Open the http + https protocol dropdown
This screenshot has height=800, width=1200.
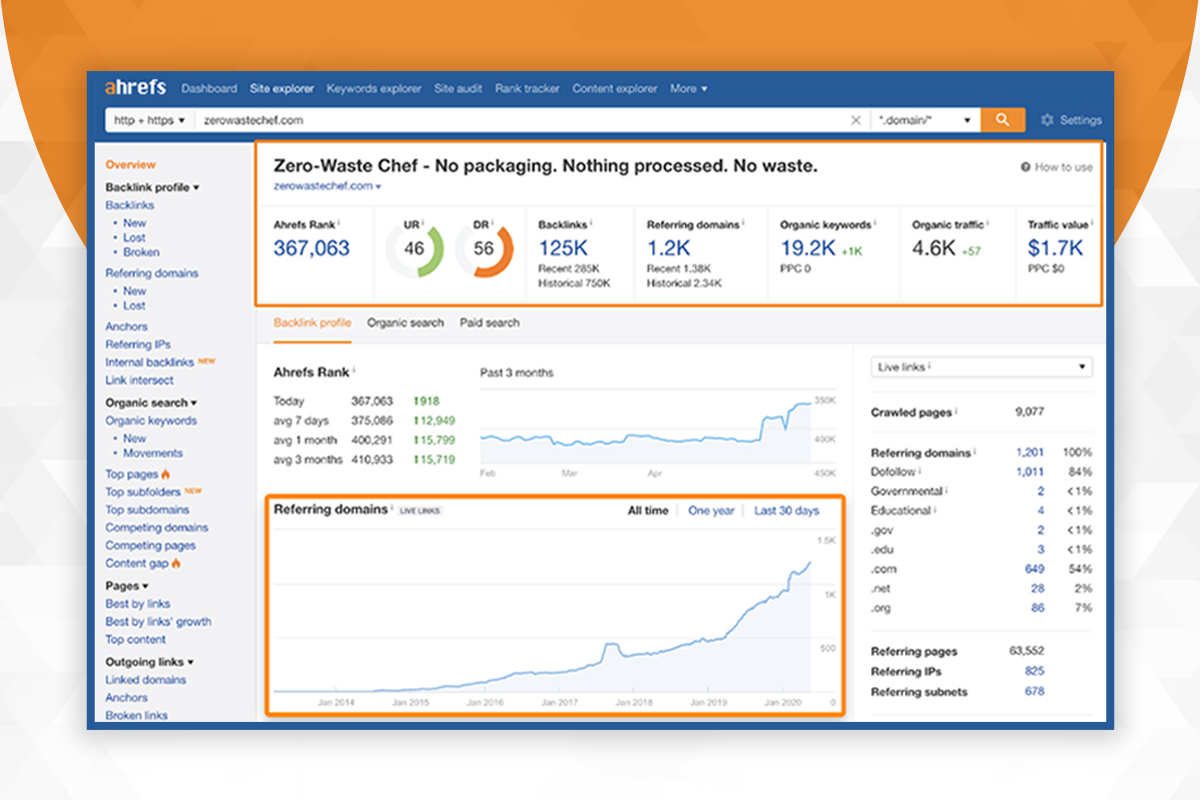150,120
